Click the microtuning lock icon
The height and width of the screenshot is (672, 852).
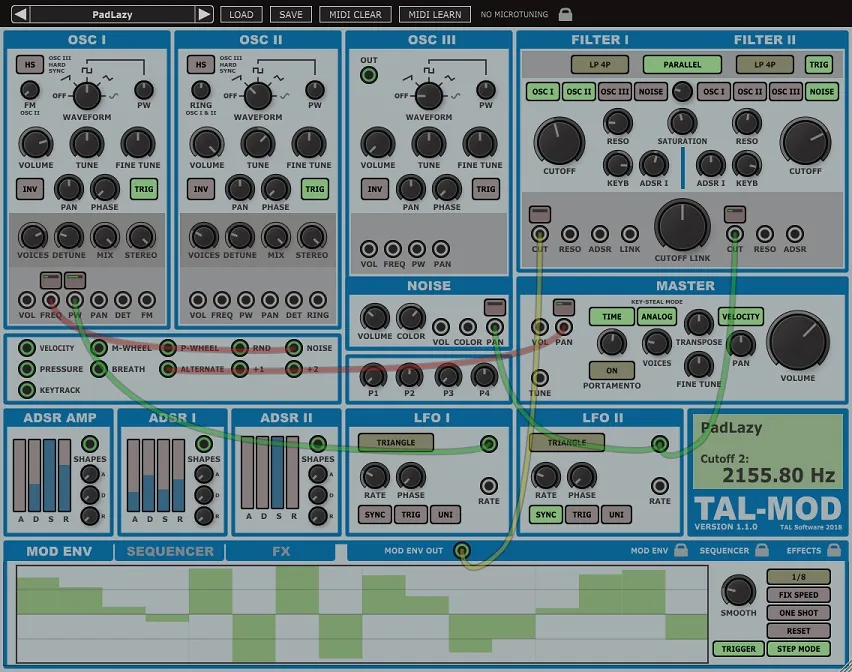click(x=565, y=14)
